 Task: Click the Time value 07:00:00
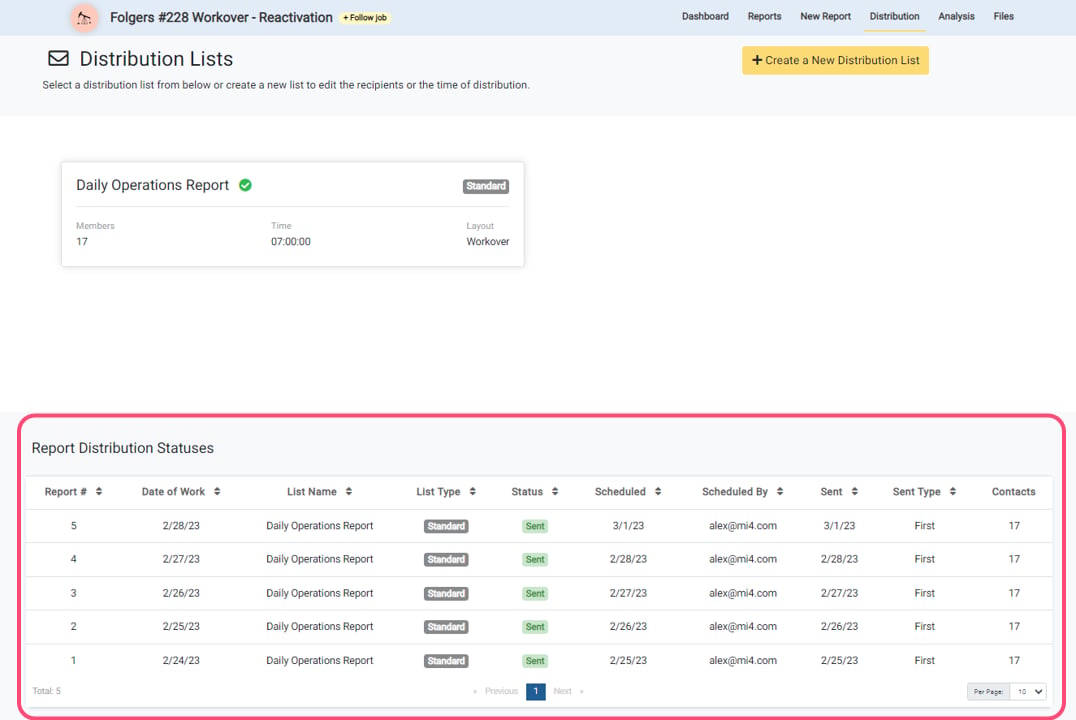pos(291,242)
